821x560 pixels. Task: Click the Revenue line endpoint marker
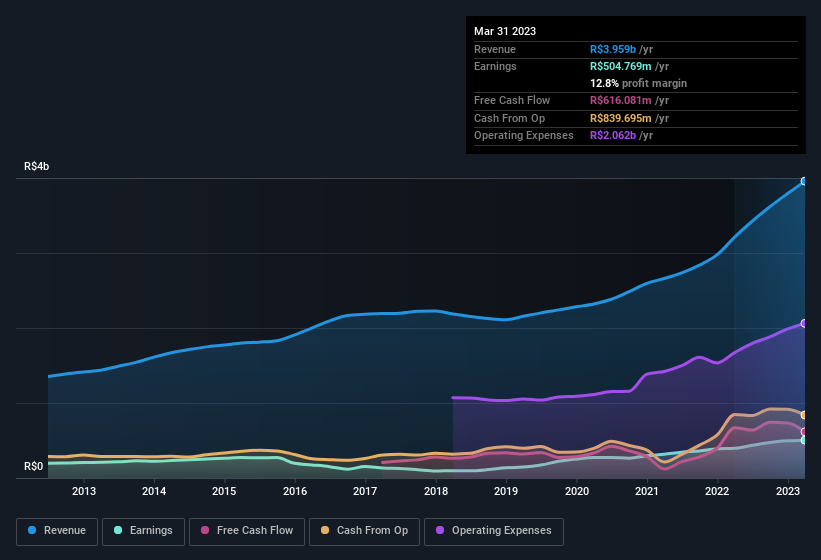click(804, 182)
